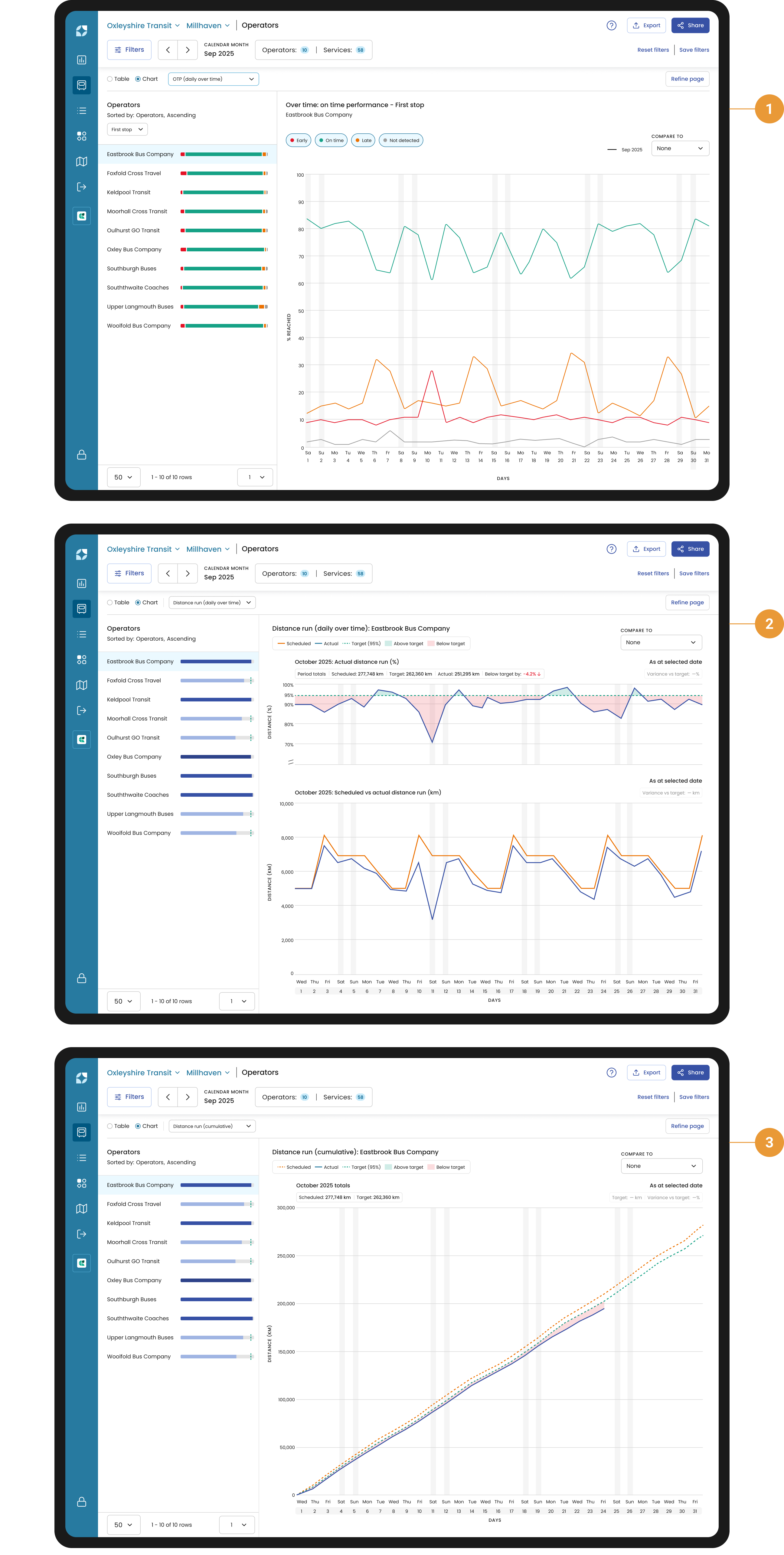Open Millhaven menu in middle screenshot
This screenshot has width=784, height=1555.
207,549
